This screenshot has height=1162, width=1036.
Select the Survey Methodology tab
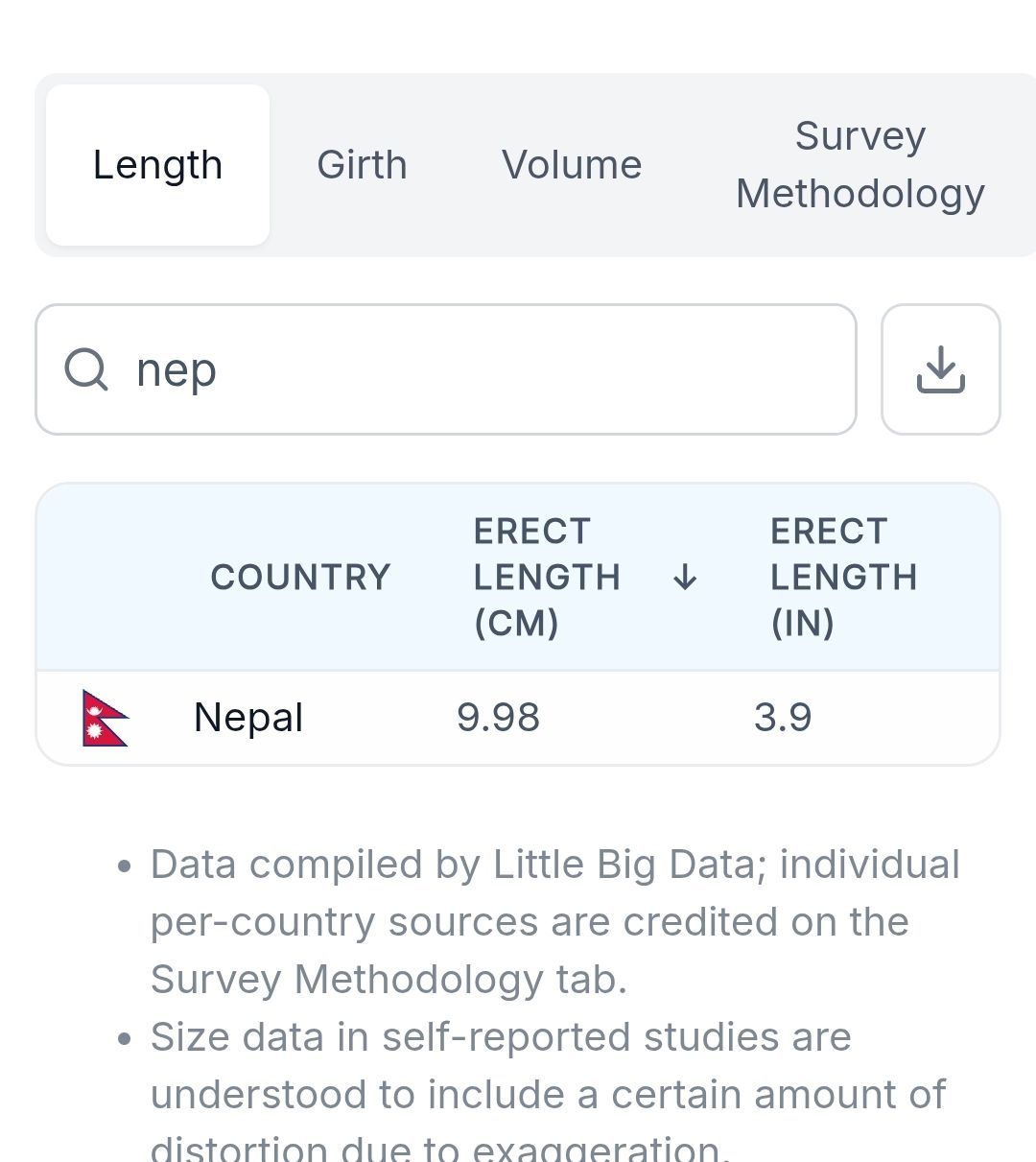(859, 165)
